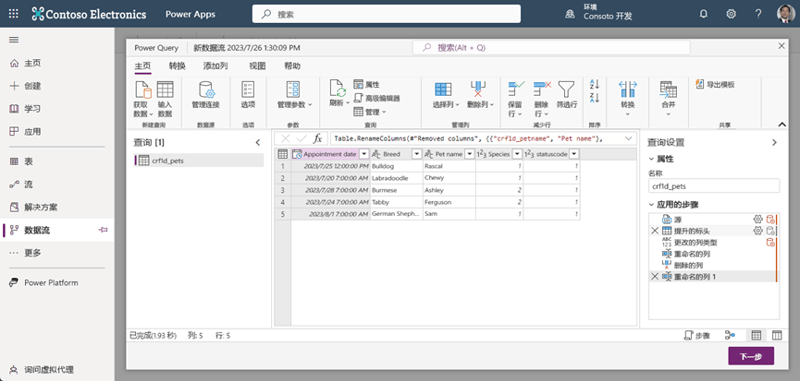The image size is (800, 381).
Task: Click the sort ascending A-Z icon
Action: [594, 85]
